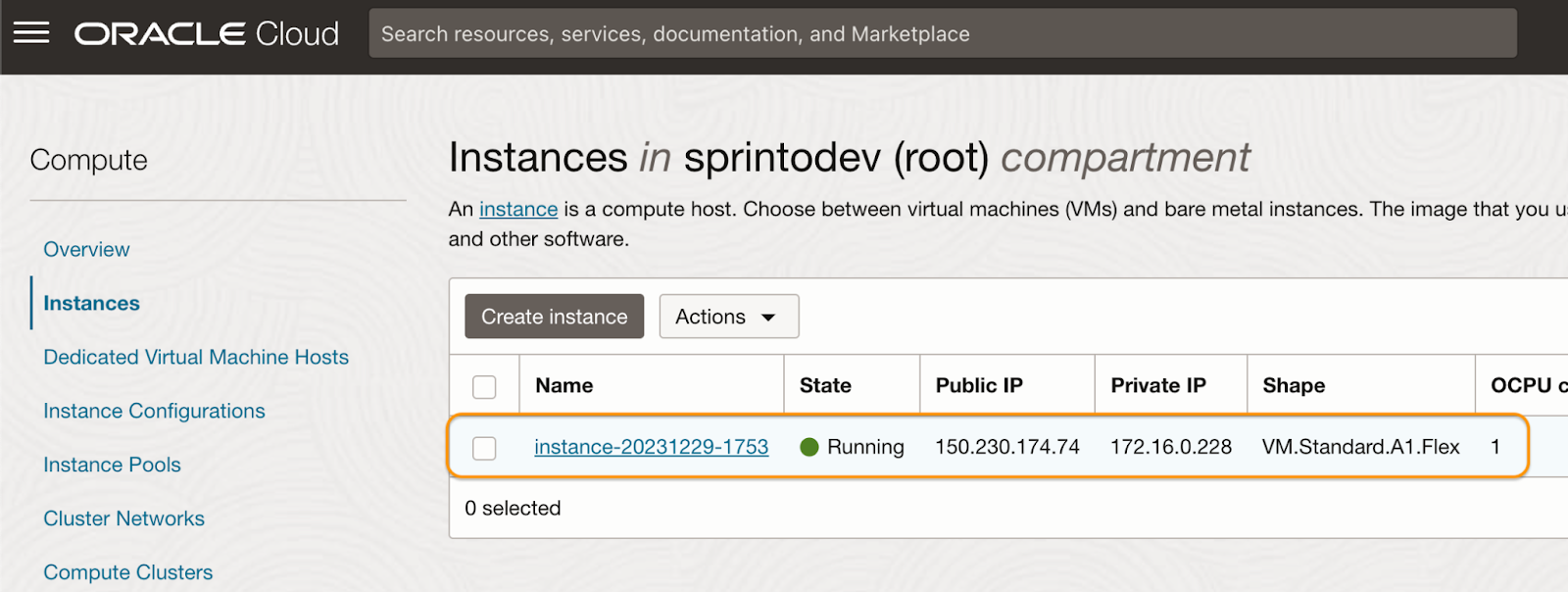Click the green Running status indicator

(809, 447)
